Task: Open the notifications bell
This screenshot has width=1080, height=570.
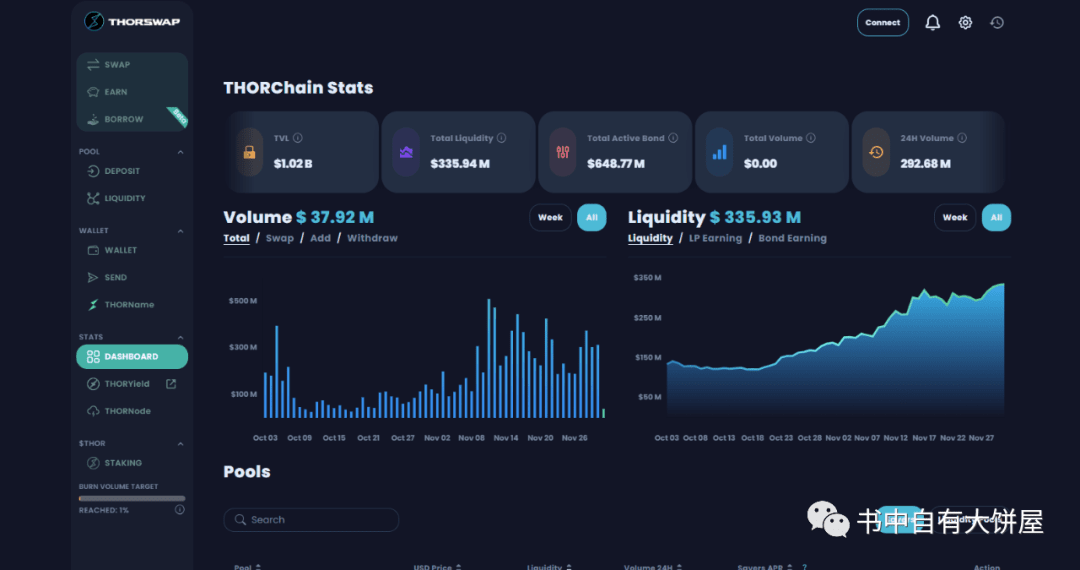Action: (933, 23)
